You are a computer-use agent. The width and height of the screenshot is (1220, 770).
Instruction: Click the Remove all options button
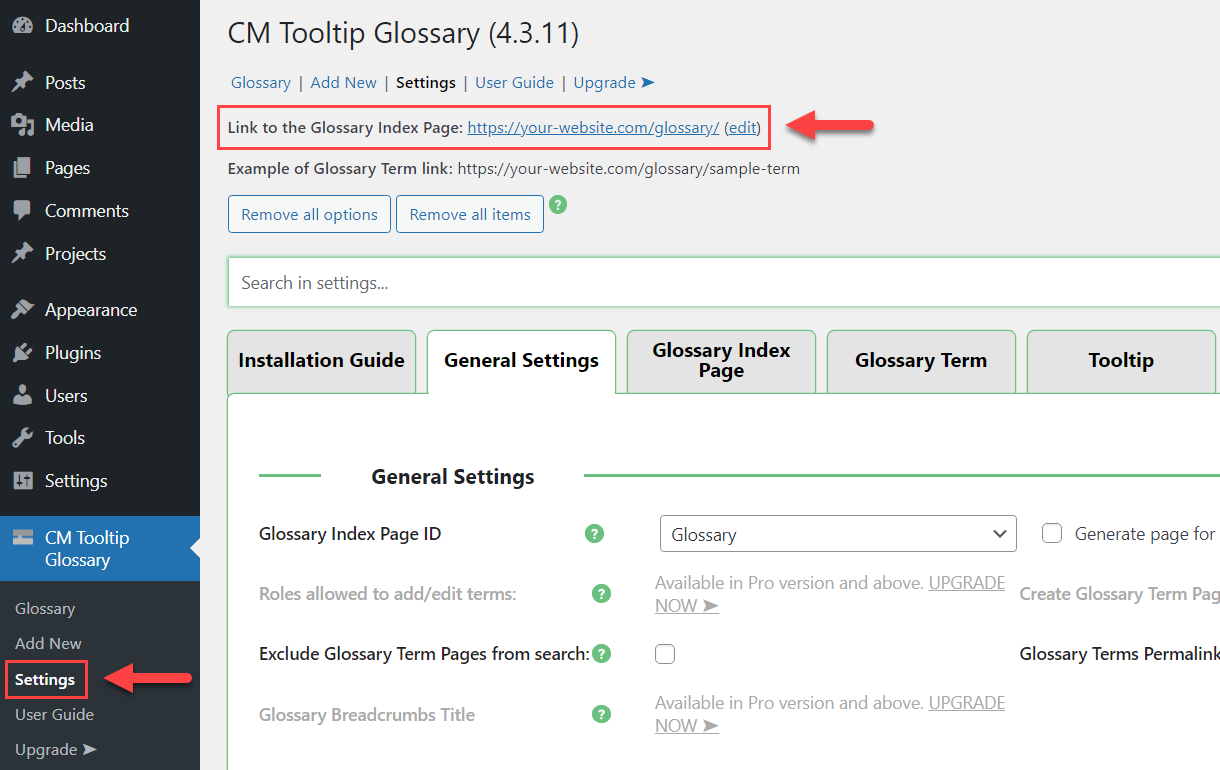pyautogui.click(x=309, y=214)
